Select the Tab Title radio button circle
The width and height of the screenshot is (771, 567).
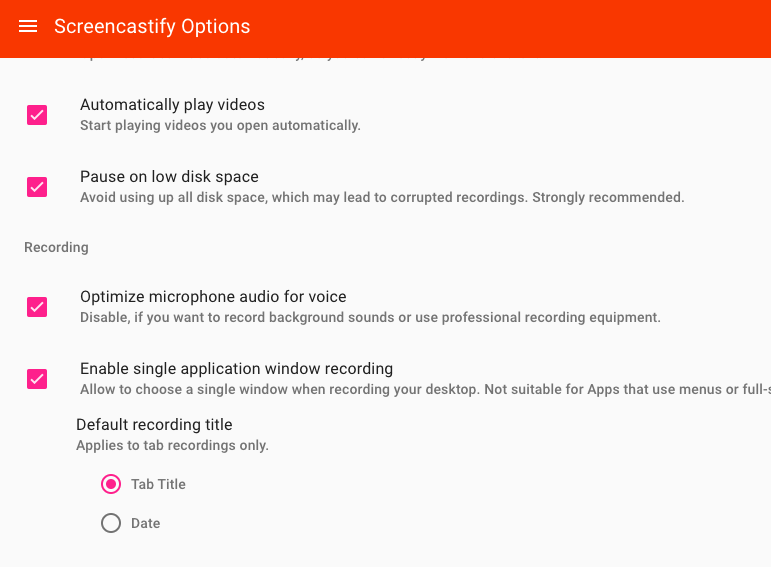click(111, 484)
